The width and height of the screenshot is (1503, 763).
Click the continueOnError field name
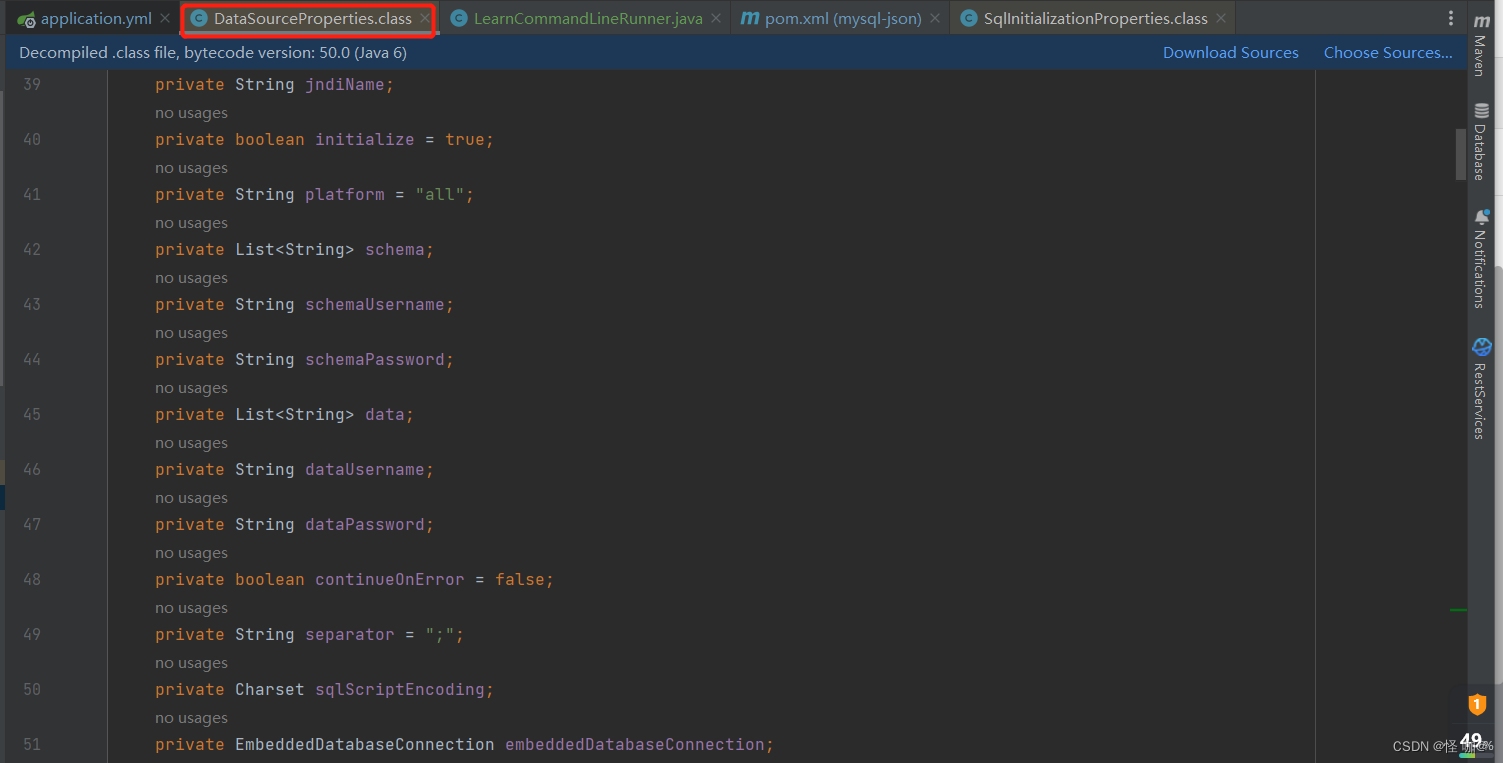point(390,580)
